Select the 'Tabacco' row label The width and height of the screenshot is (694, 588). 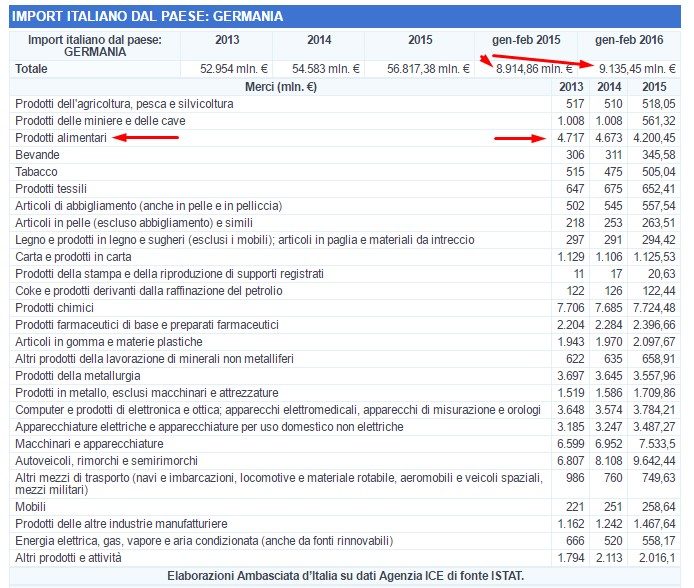coord(36,172)
